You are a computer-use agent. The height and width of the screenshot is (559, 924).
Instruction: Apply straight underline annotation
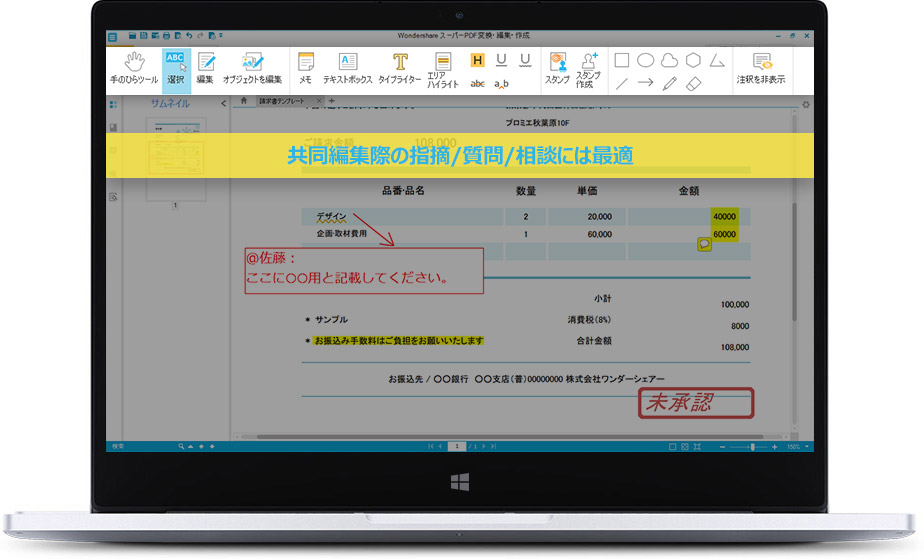coord(501,60)
